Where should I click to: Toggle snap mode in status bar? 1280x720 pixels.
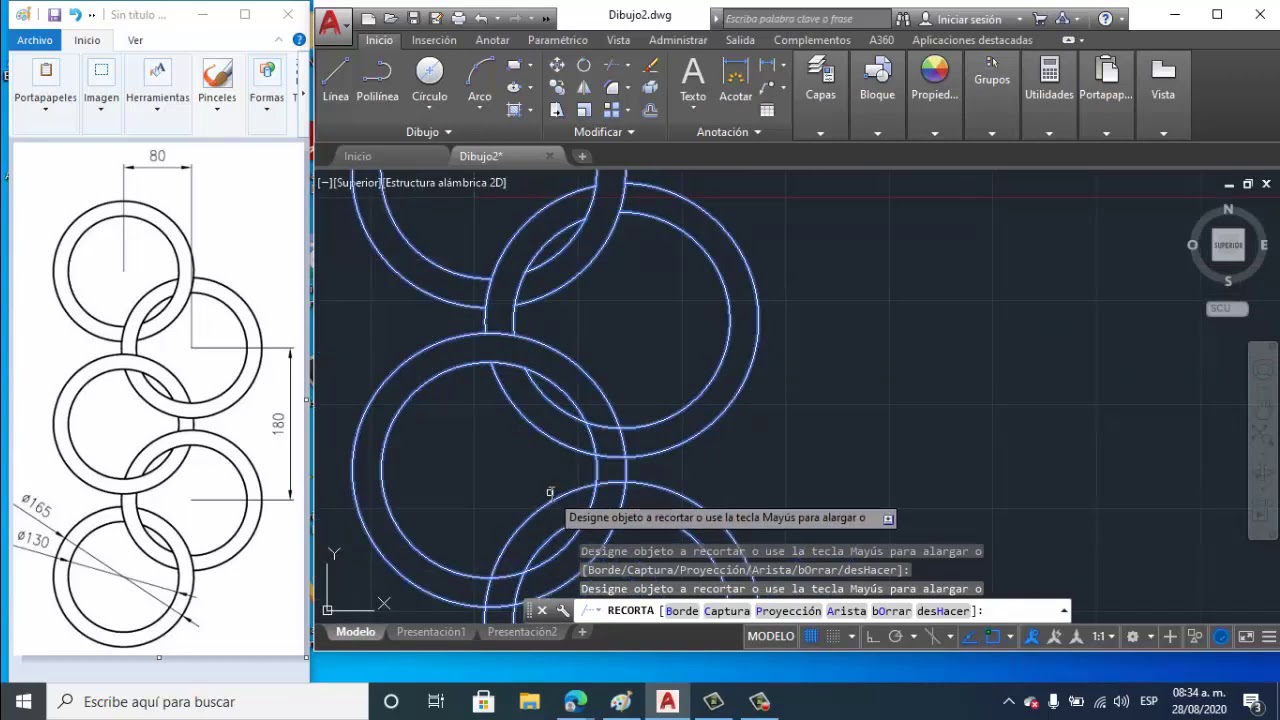click(x=834, y=636)
